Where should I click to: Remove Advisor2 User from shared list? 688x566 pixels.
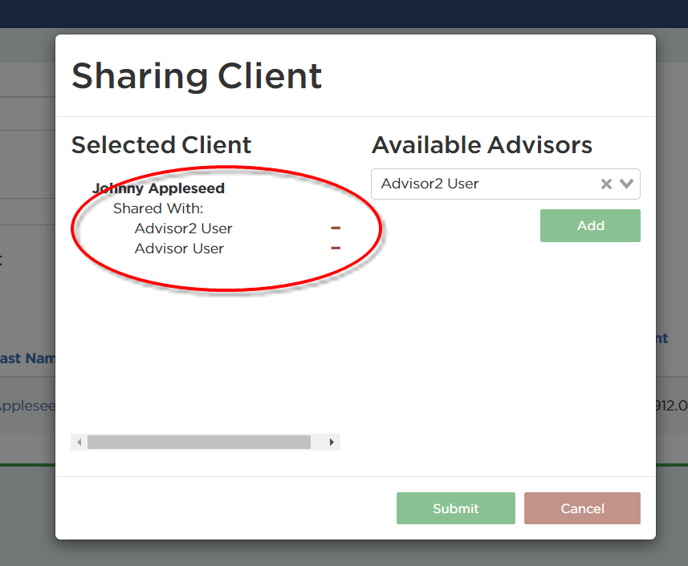pos(336,228)
